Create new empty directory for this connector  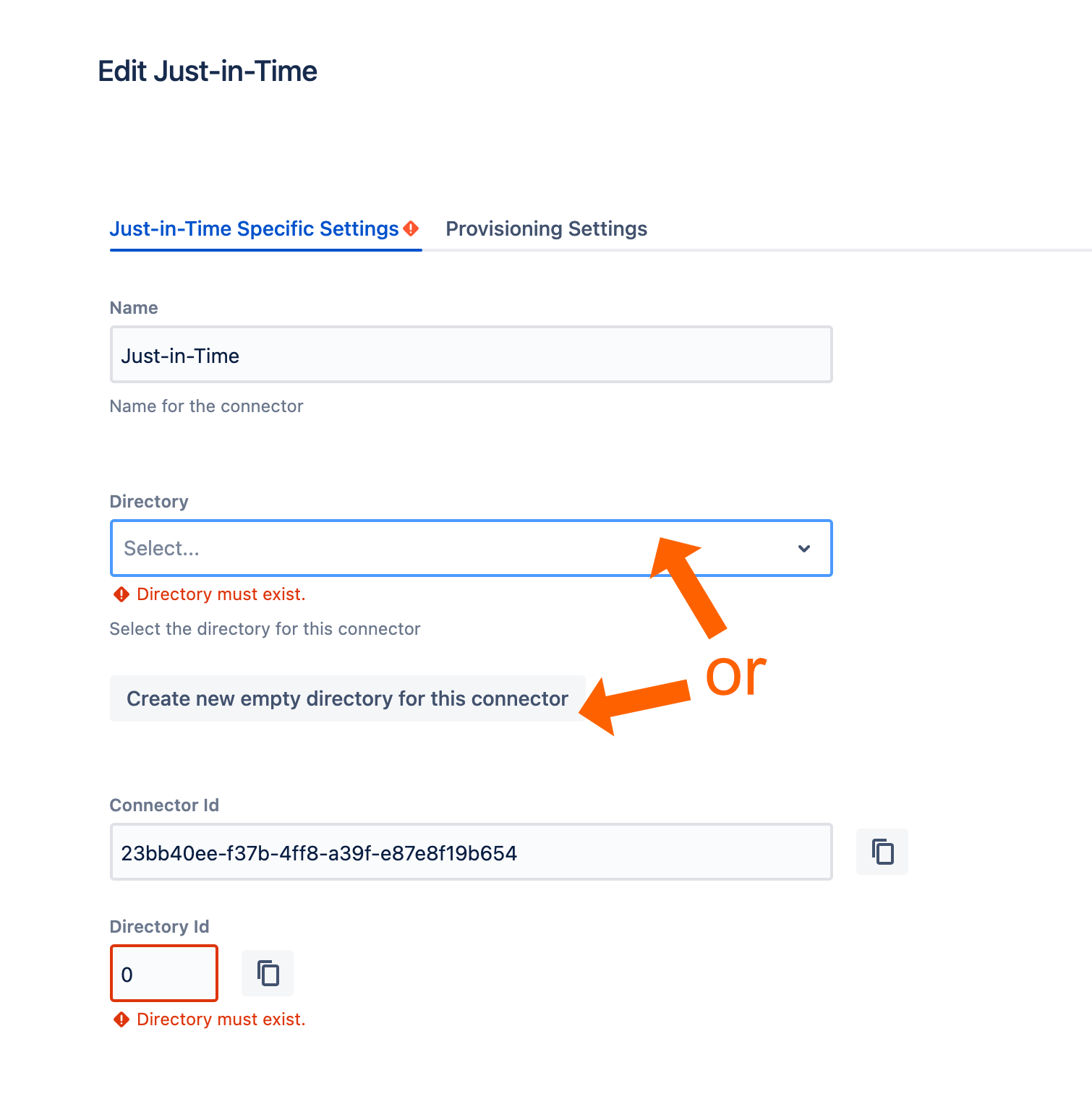347,698
